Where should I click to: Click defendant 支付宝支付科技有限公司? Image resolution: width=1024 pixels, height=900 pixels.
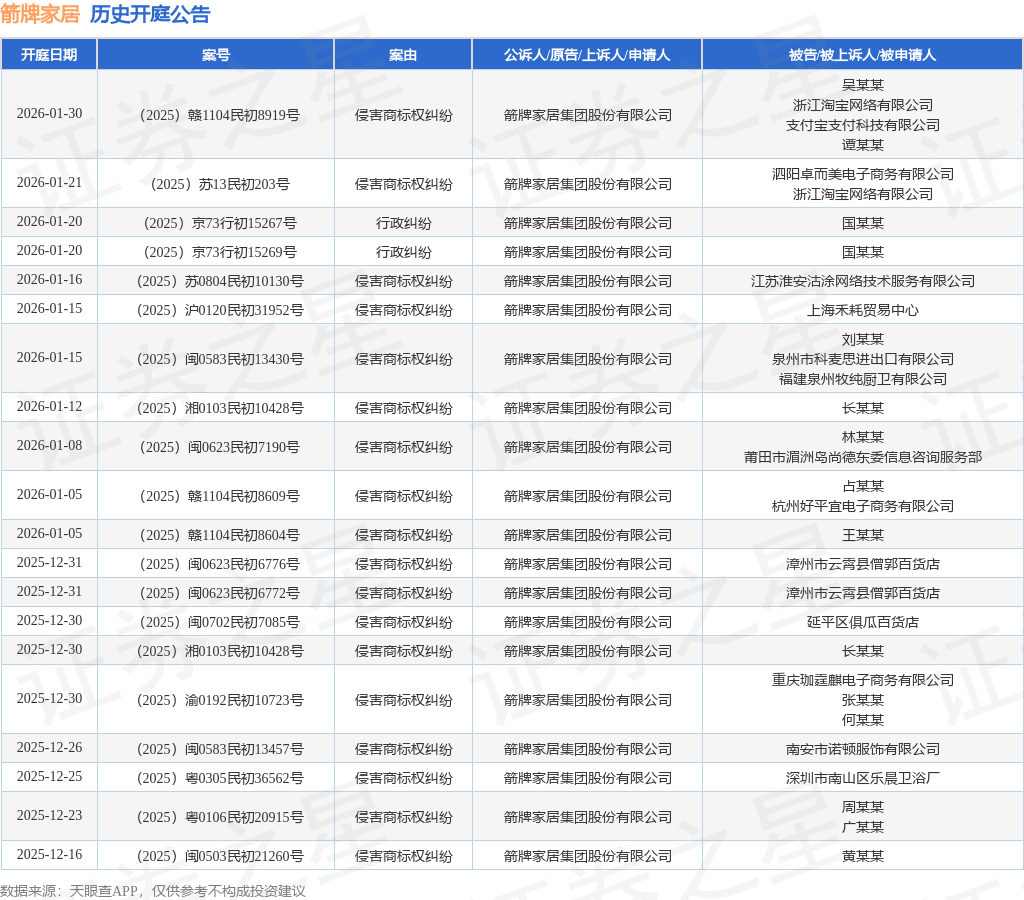click(x=863, y=125)
